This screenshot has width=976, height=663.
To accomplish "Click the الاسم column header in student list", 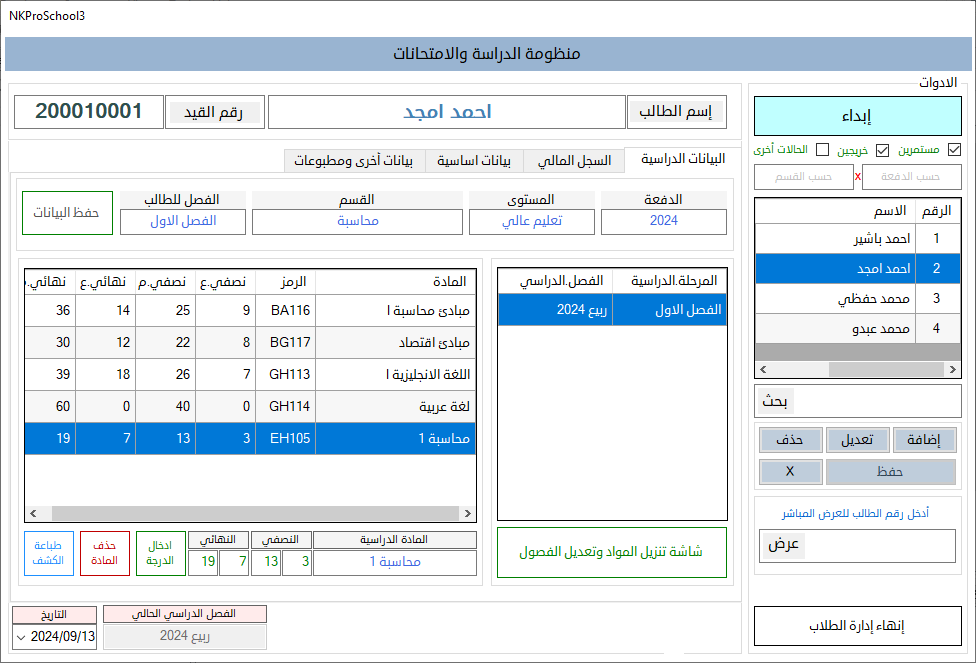I will (x=835, y=212).
